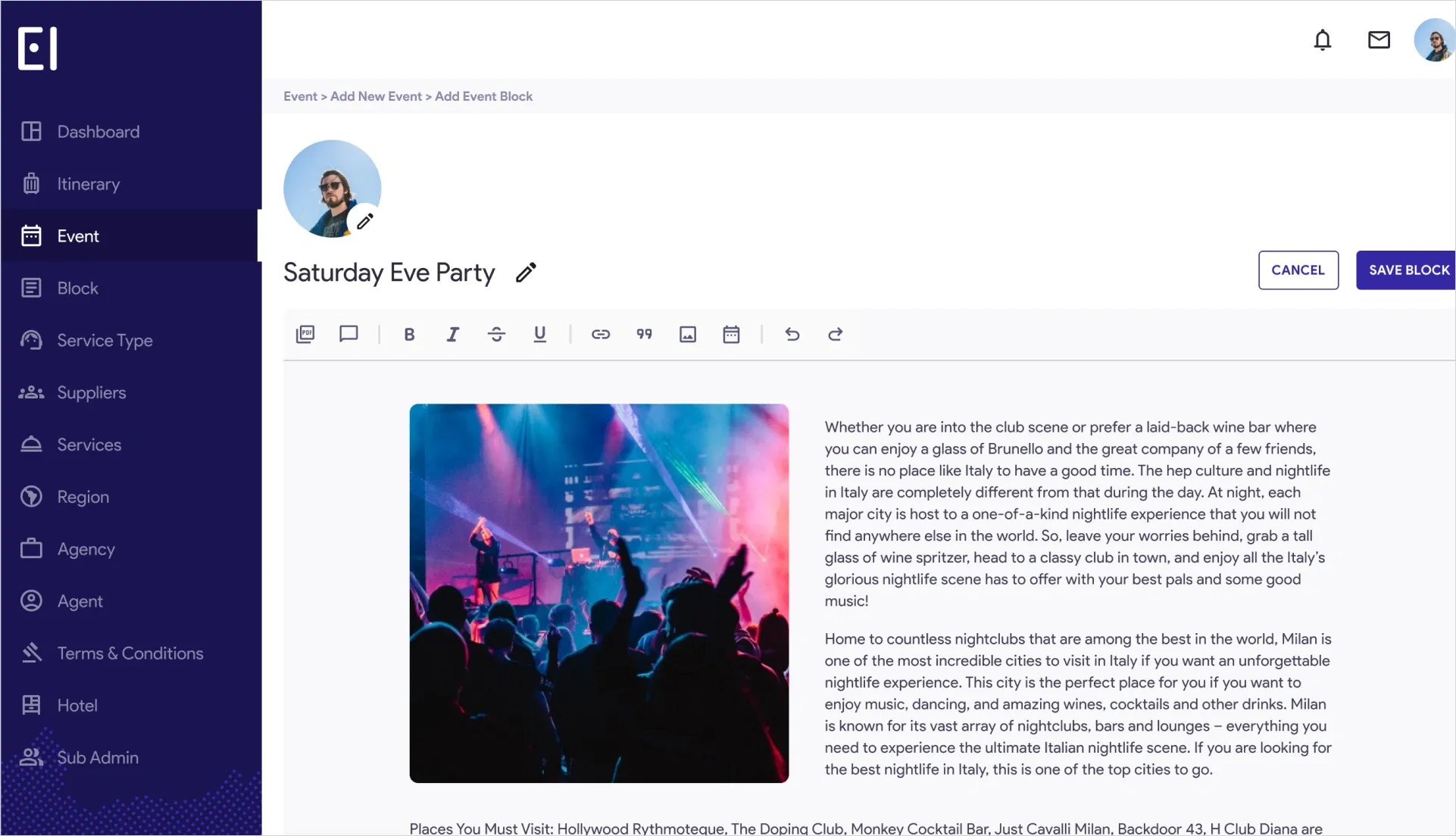Insert a hyperlink with link icon
Viewport: 1456px width, 836px height.
pyautogui.click(x=601, y=334)
